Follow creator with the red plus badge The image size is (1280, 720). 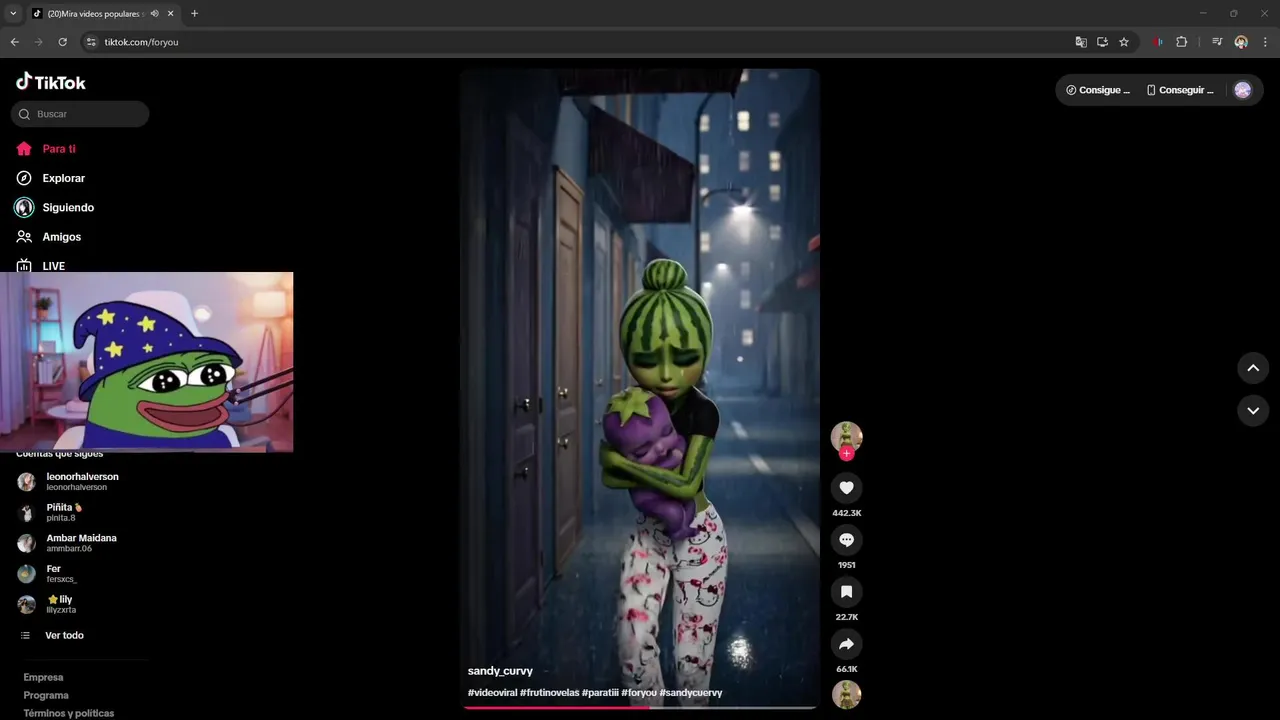[x=846, y=453]
